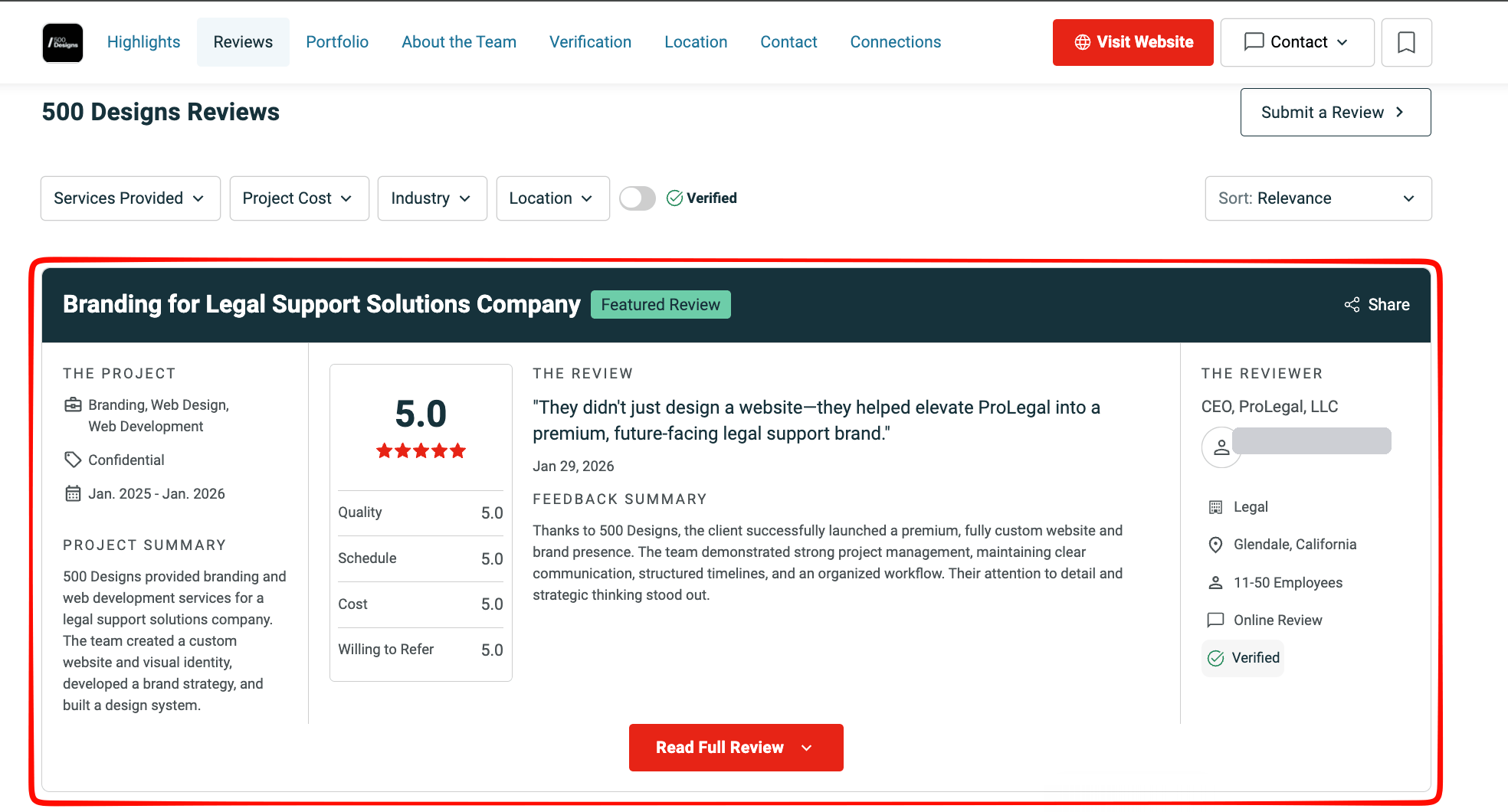Click Submit a Review button
The width and height of the screenshot is (1508, 812).
pos(1336,112)
